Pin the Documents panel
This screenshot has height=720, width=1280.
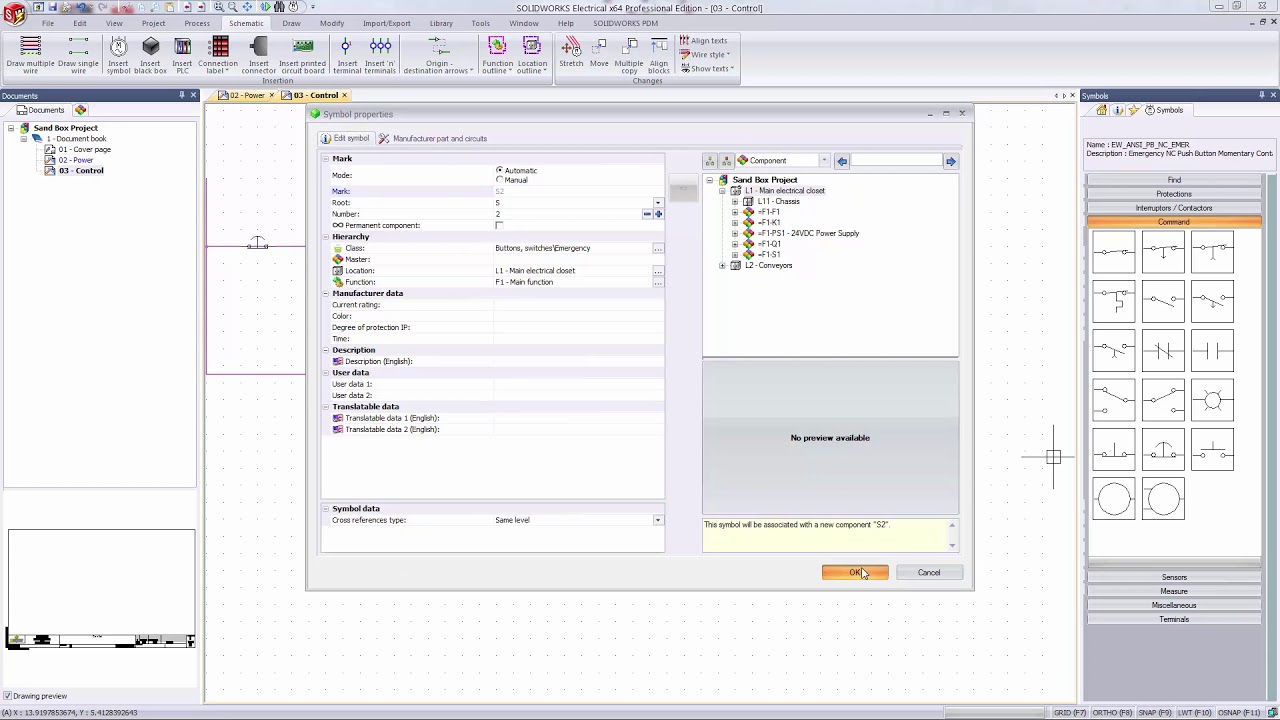(181, 95)
